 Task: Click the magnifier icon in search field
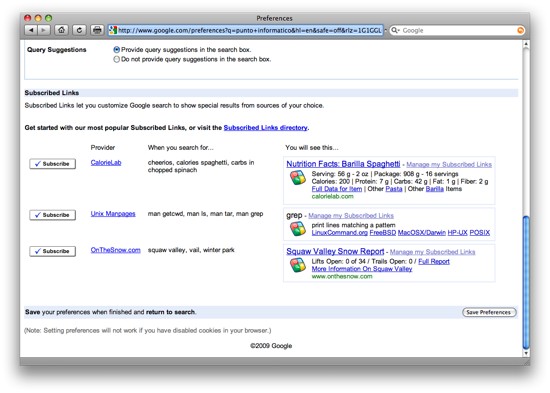(394, 30)
